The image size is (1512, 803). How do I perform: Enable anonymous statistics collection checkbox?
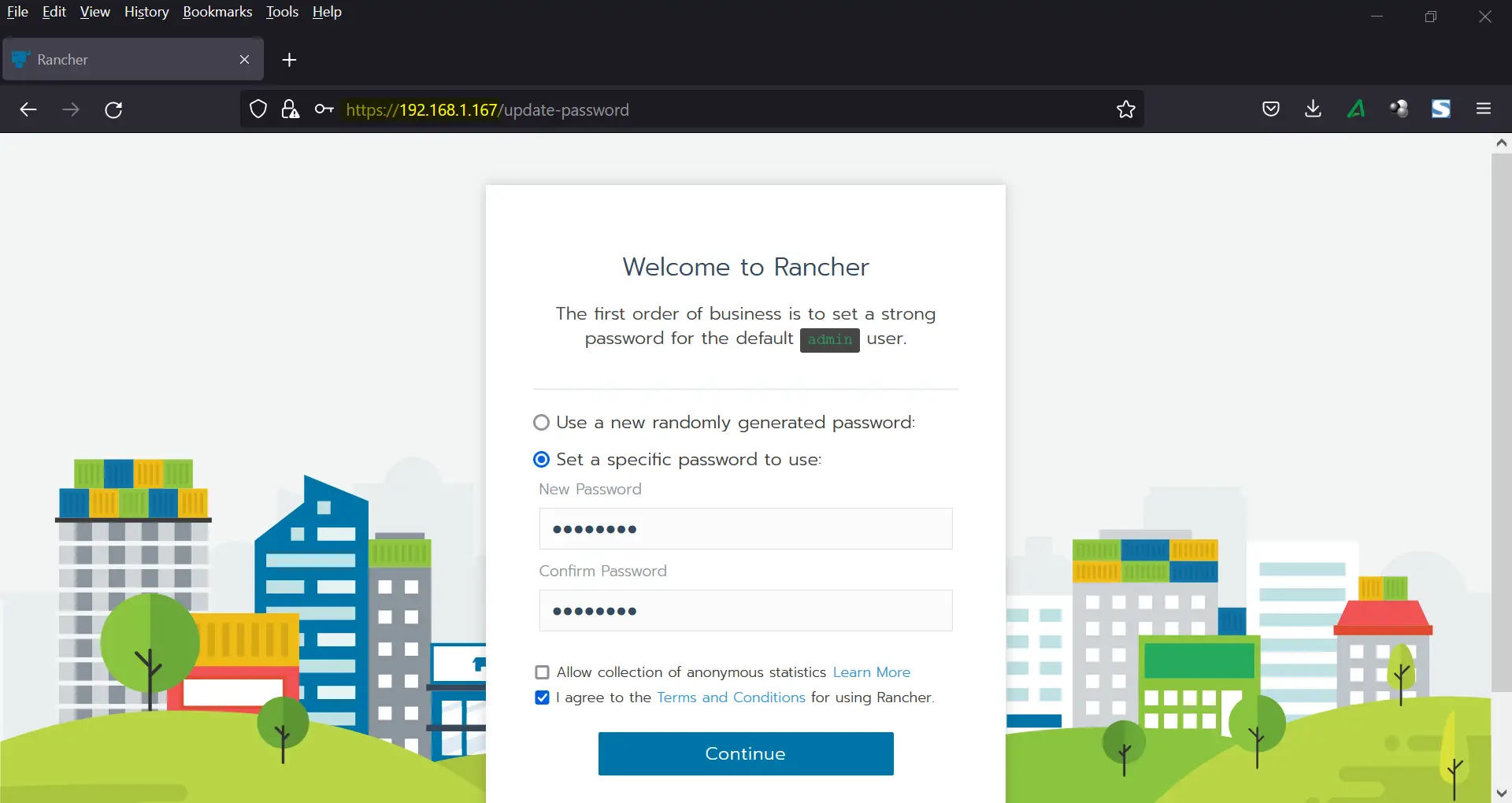542,672
